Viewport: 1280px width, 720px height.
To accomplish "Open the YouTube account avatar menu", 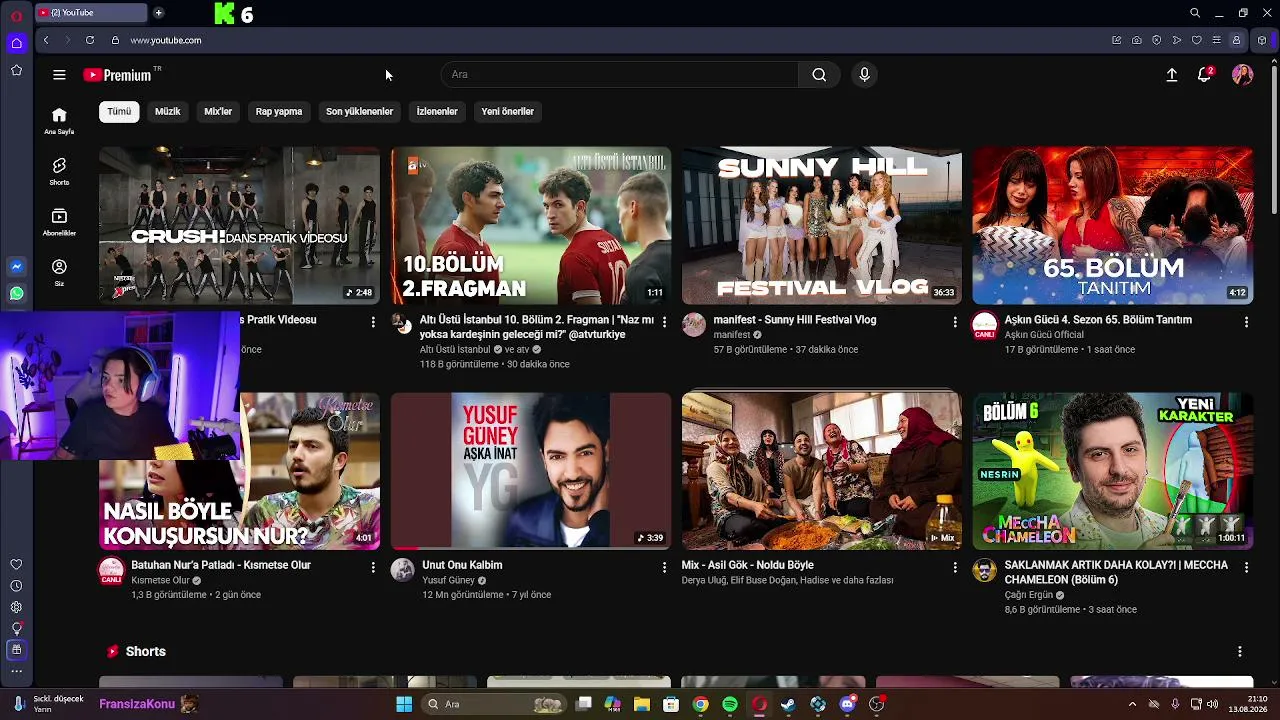I will 1243,75.
